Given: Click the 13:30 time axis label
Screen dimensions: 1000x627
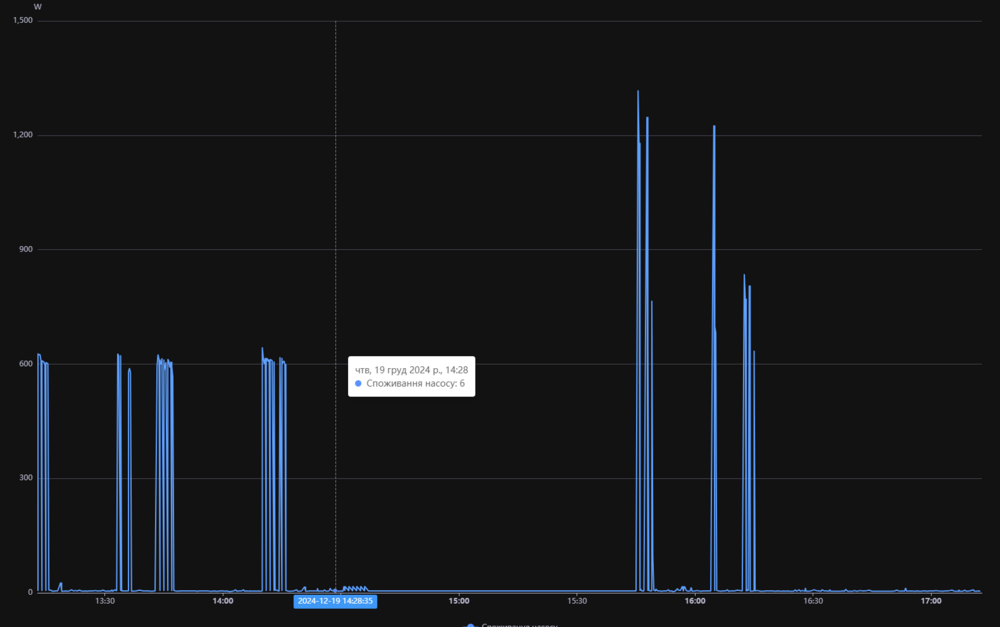Looking at the screenshot, I should click(x=105, y=601).
